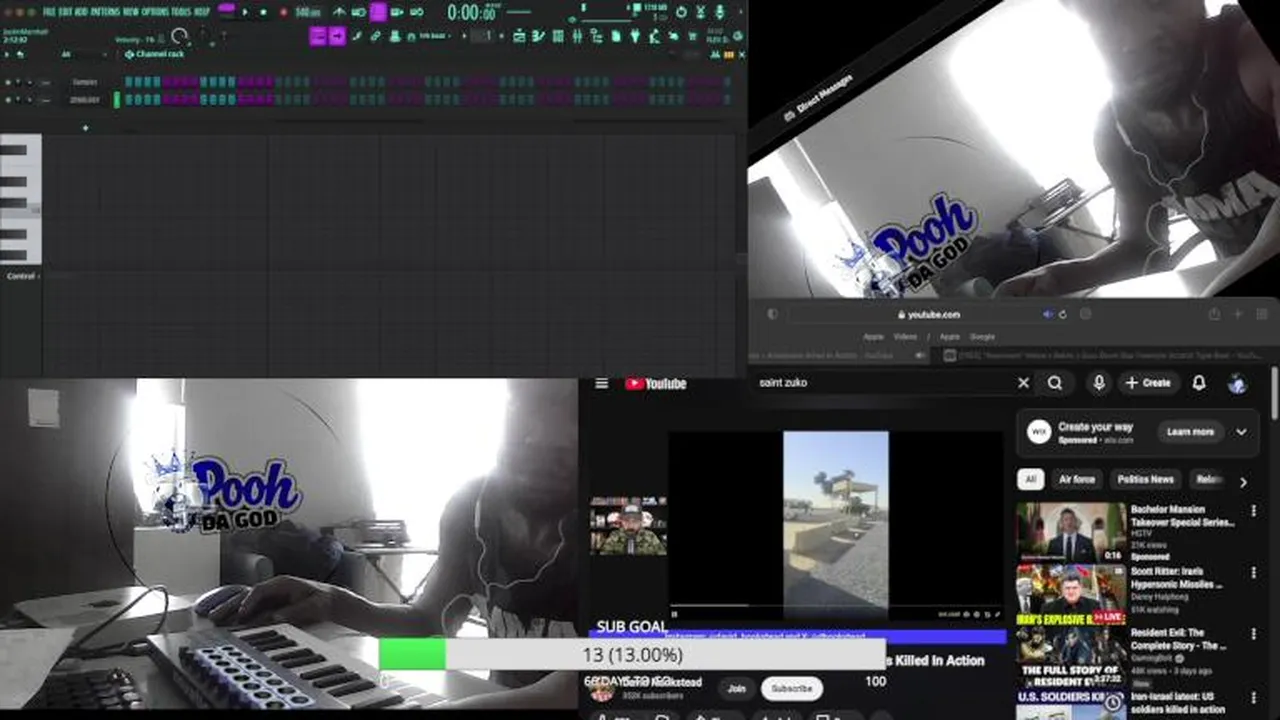
Task: Toggle the metronome icon in FL Studio
Action: pos(340,12)
